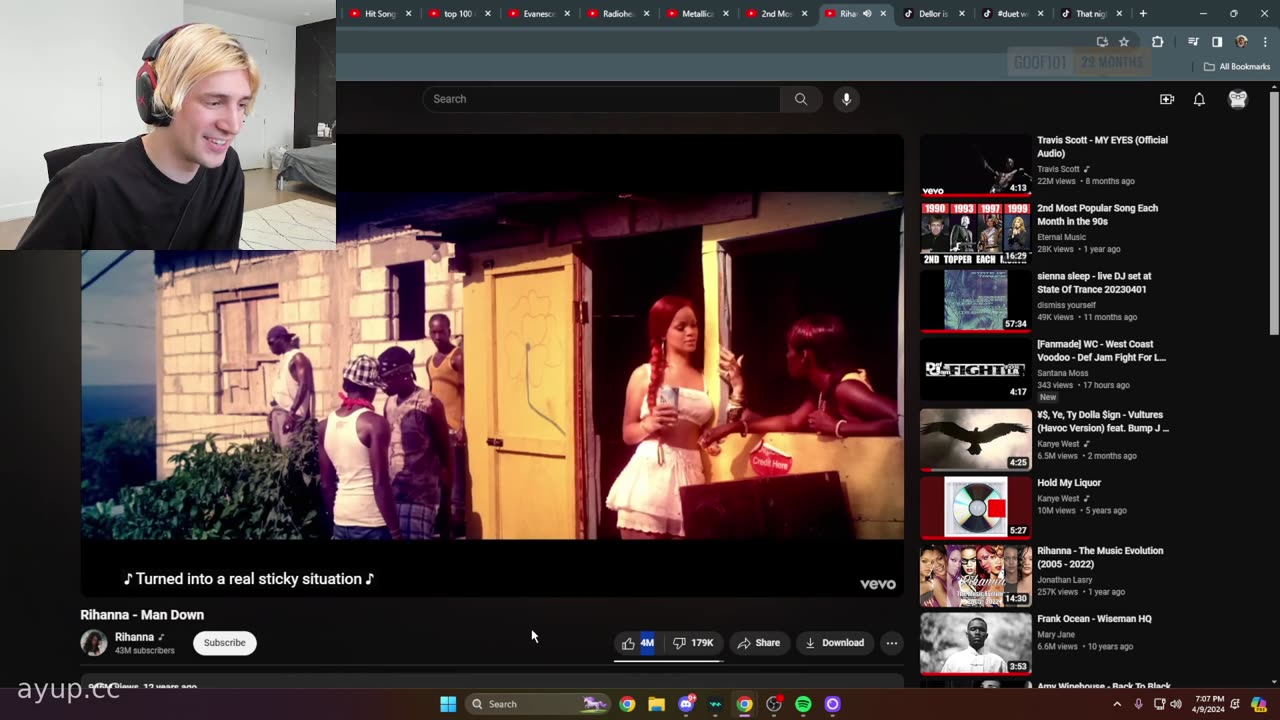The height and width of the screenshot is (720, 1280).
Task: Bookmark this page with the star icon
Action: [x=1124, y=42]
